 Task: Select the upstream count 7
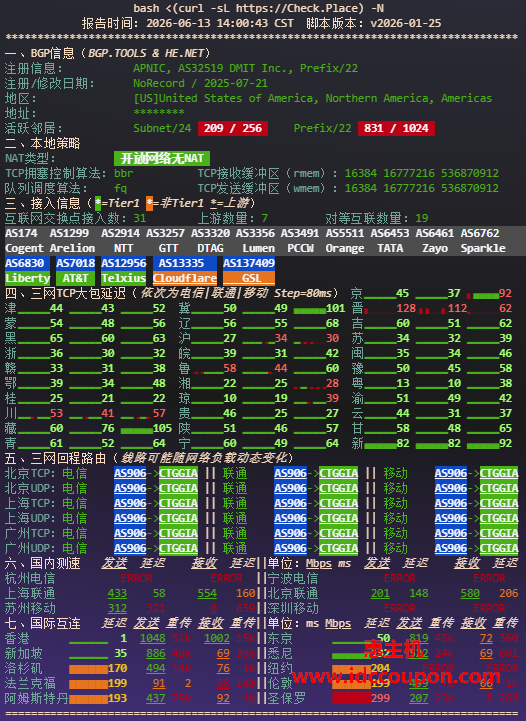tap(264, 218)
